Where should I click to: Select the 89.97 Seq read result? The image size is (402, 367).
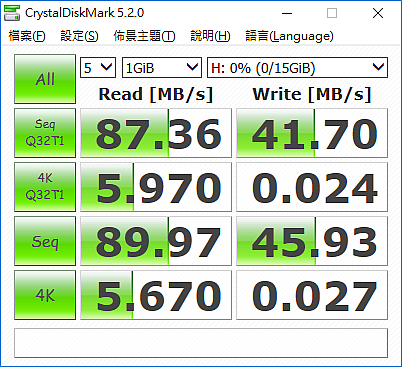[x=156, y=241]
